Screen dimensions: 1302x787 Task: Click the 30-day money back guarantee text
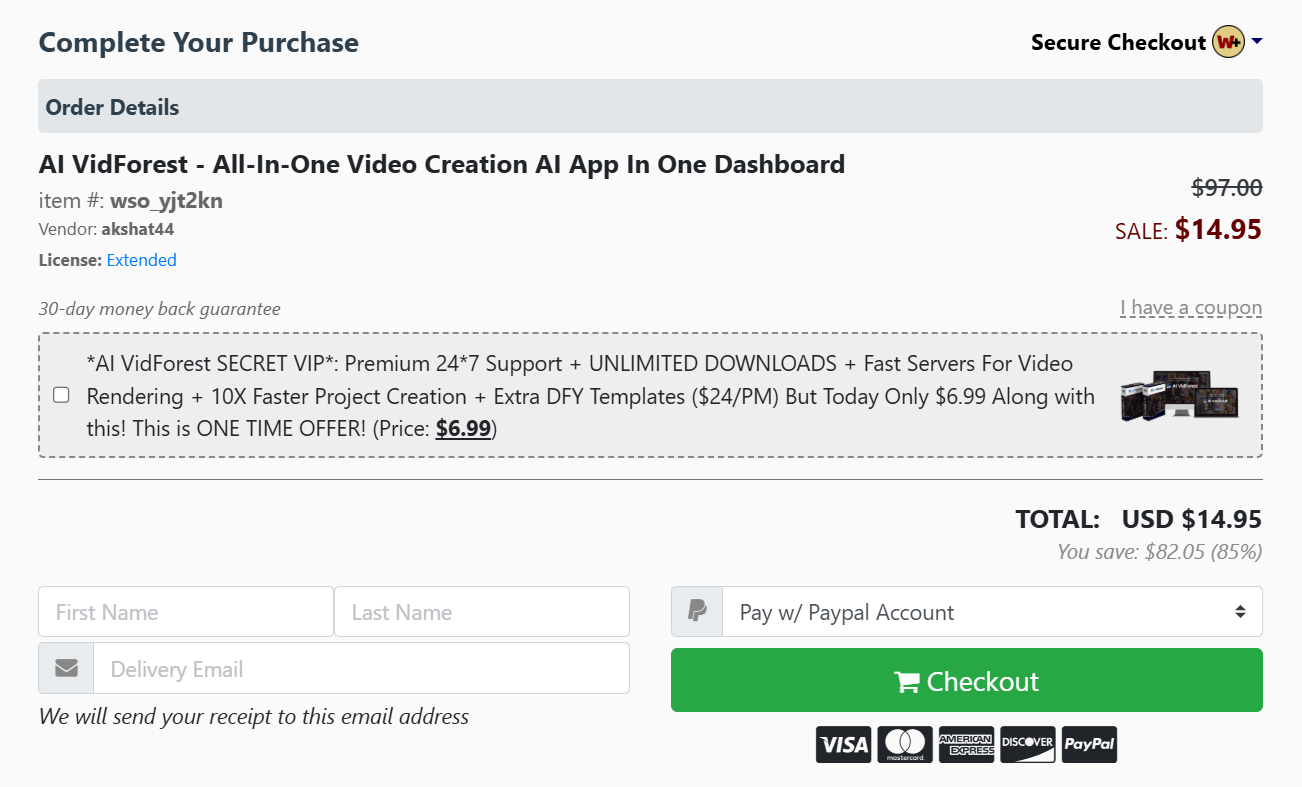(x=159, y=309)
